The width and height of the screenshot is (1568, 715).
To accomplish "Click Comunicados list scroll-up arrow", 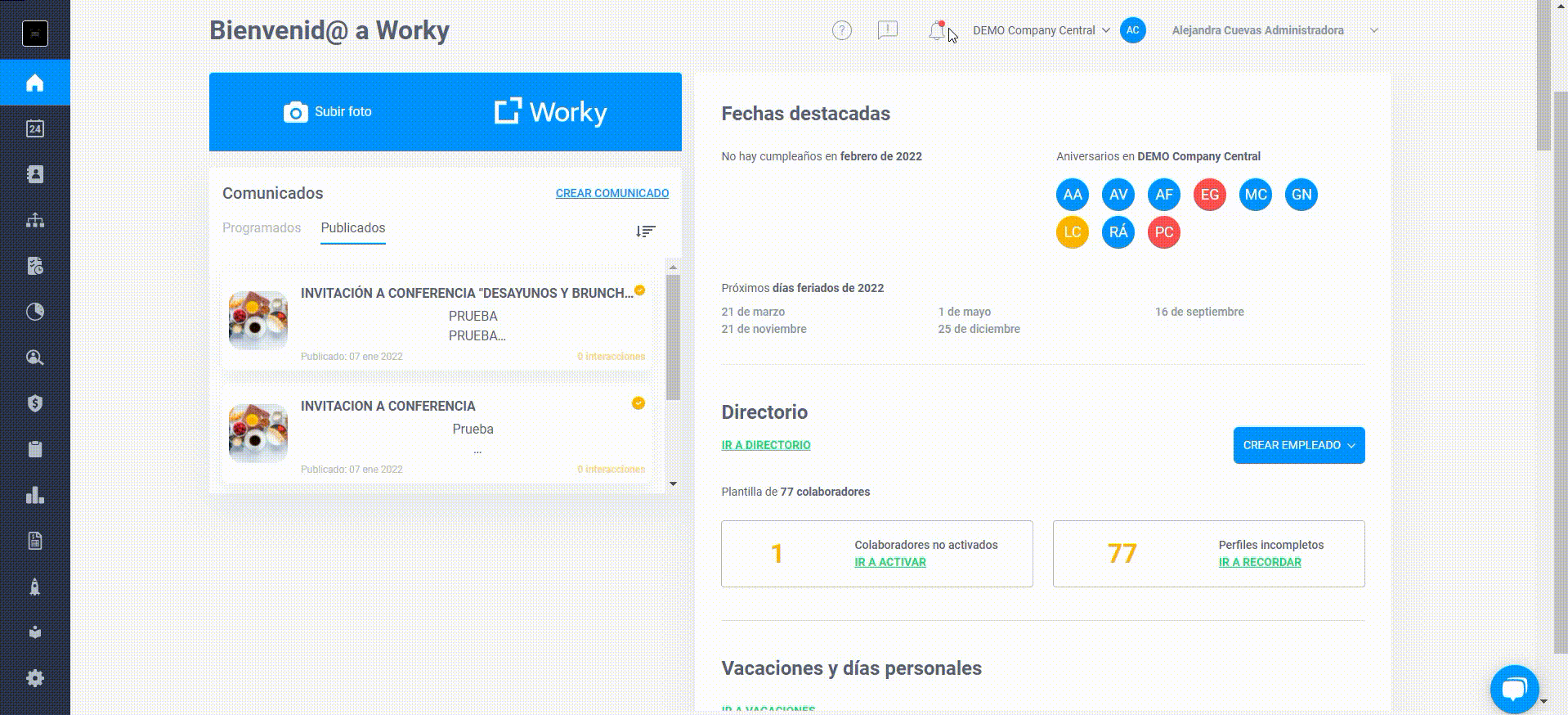I will coord(673,268).
